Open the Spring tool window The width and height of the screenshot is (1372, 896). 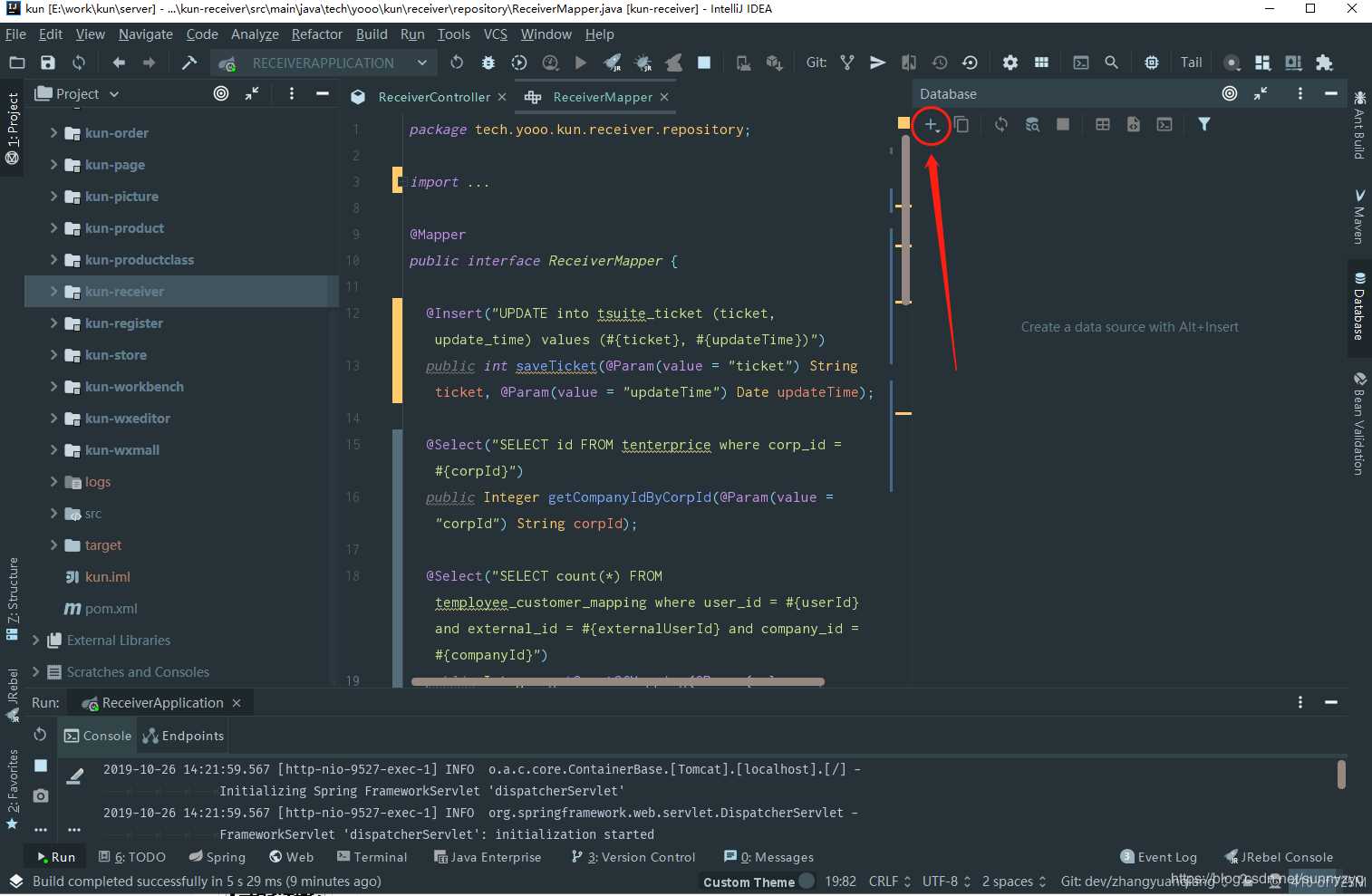pyautogui.click(x=217, y=857)
